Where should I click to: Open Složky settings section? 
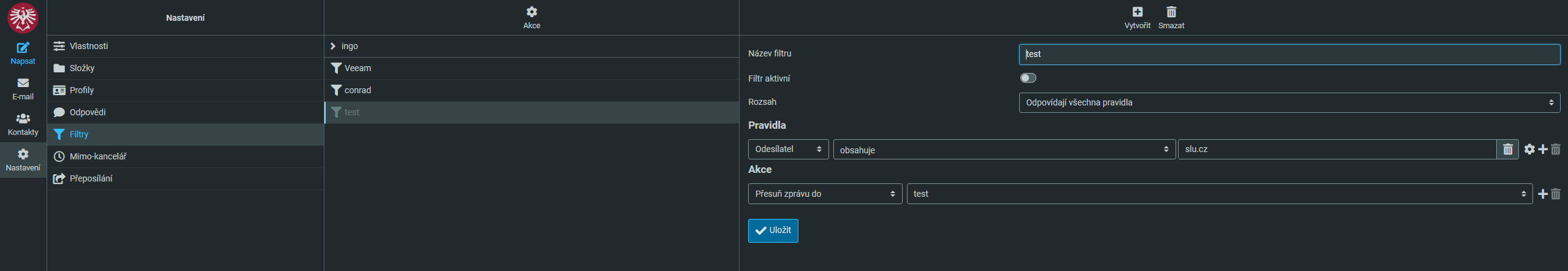click(x=185, y=68)
